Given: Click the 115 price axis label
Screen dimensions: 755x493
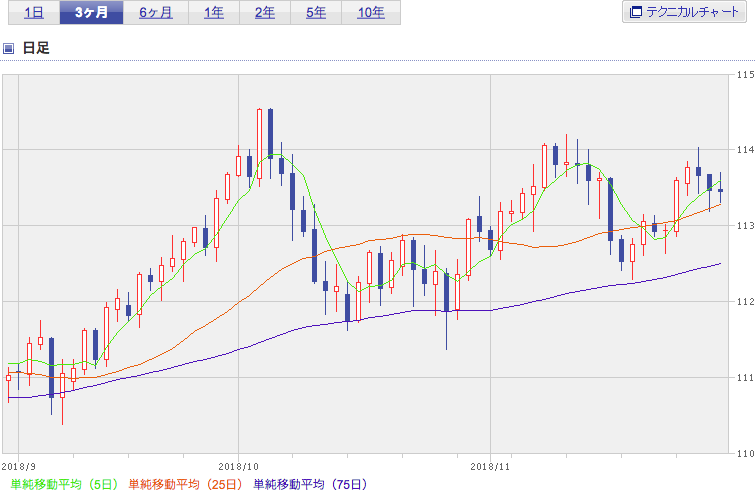Looking at the screenshot, I should point(745,75).
